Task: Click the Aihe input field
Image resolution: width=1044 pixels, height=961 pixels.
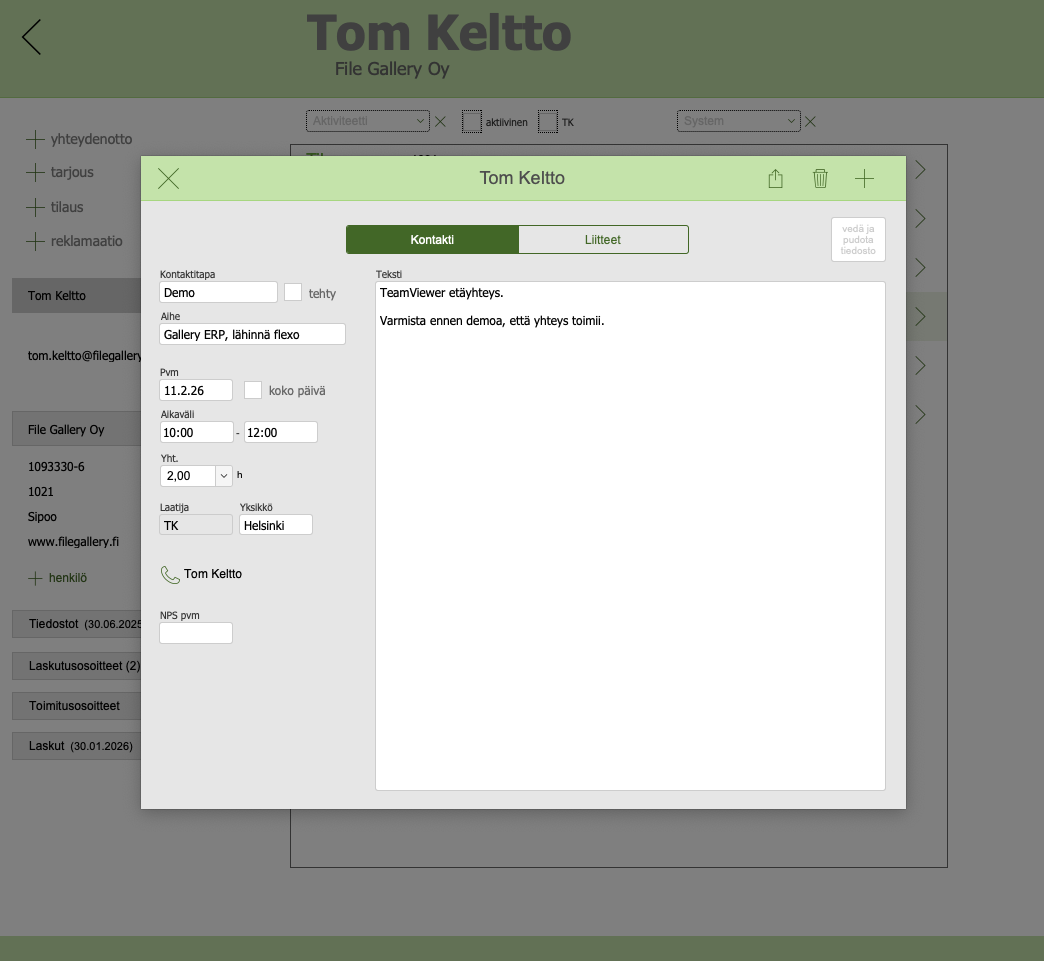Action: pos(252,334)
